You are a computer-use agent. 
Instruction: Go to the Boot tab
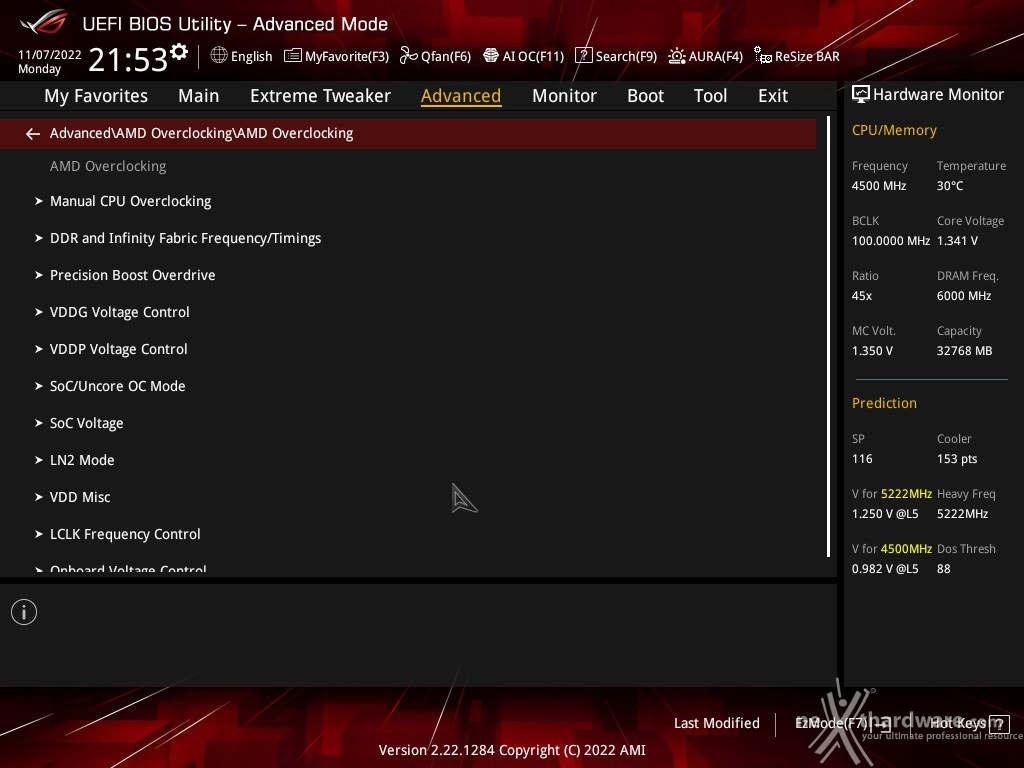point(645,96)
